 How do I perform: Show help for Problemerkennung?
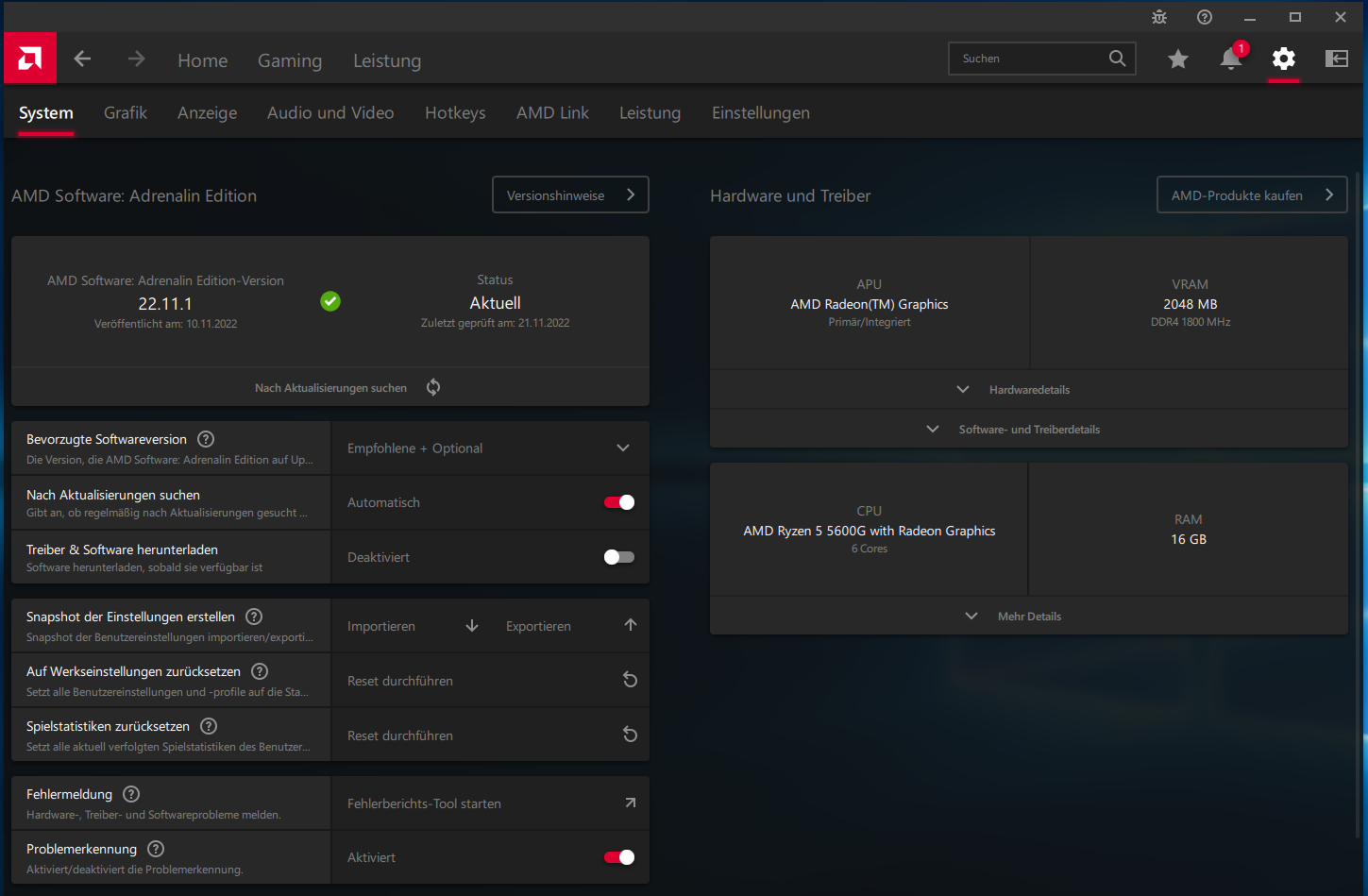[x=157, y=849]
